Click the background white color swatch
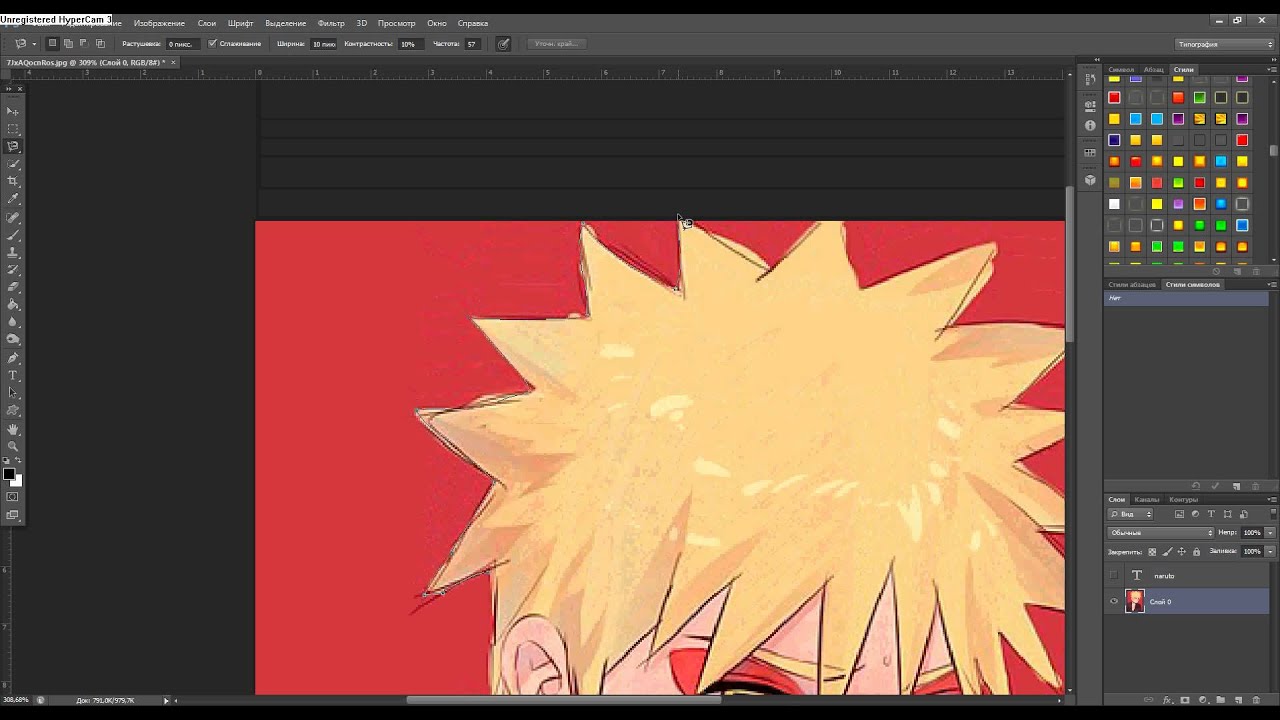1280x720 pixels. [x=17, y=481]
